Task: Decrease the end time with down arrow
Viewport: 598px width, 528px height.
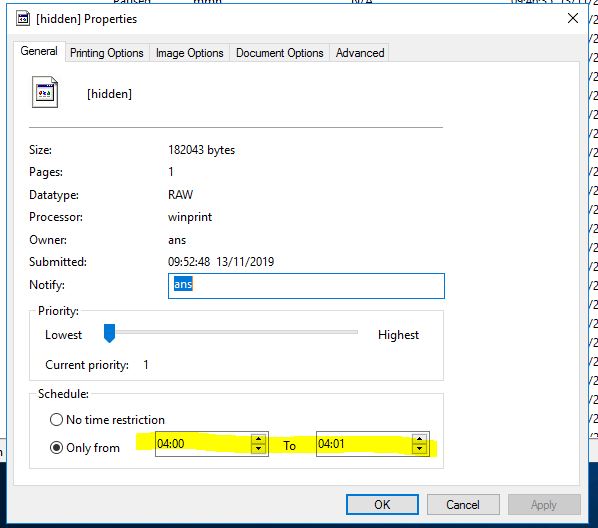Action: click(420, 449)
